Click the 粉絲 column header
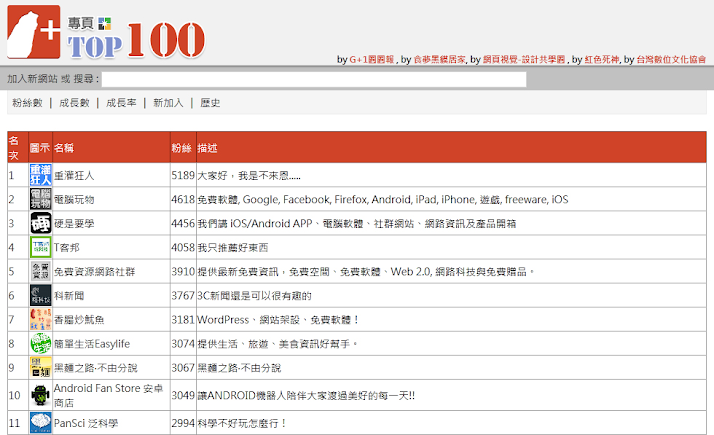Image resolution: width=714 pixels, height=435 pixels. point(182,148)
